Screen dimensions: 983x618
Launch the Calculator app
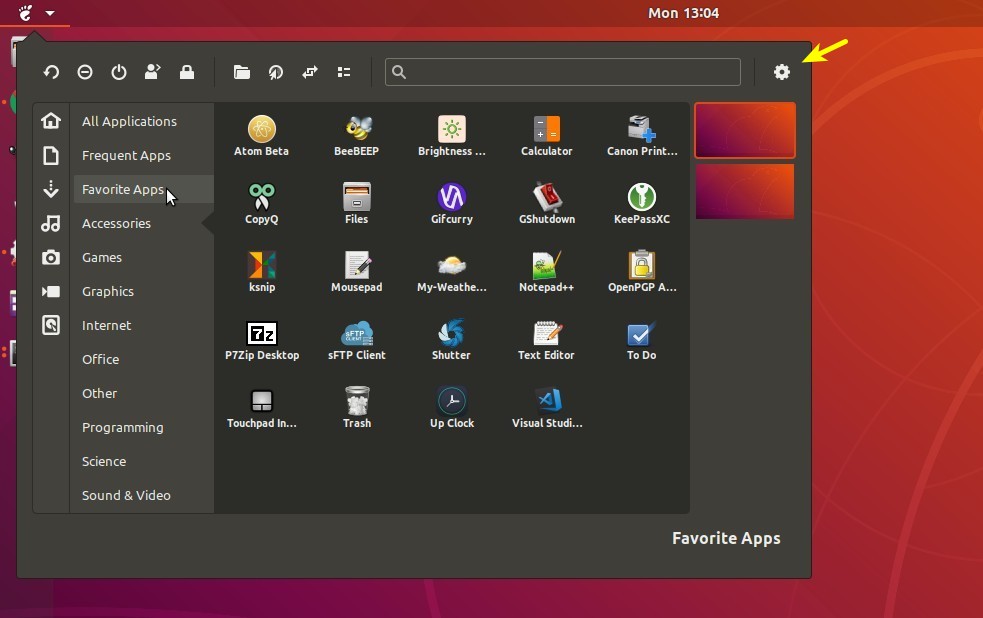(x=547, y=135)
